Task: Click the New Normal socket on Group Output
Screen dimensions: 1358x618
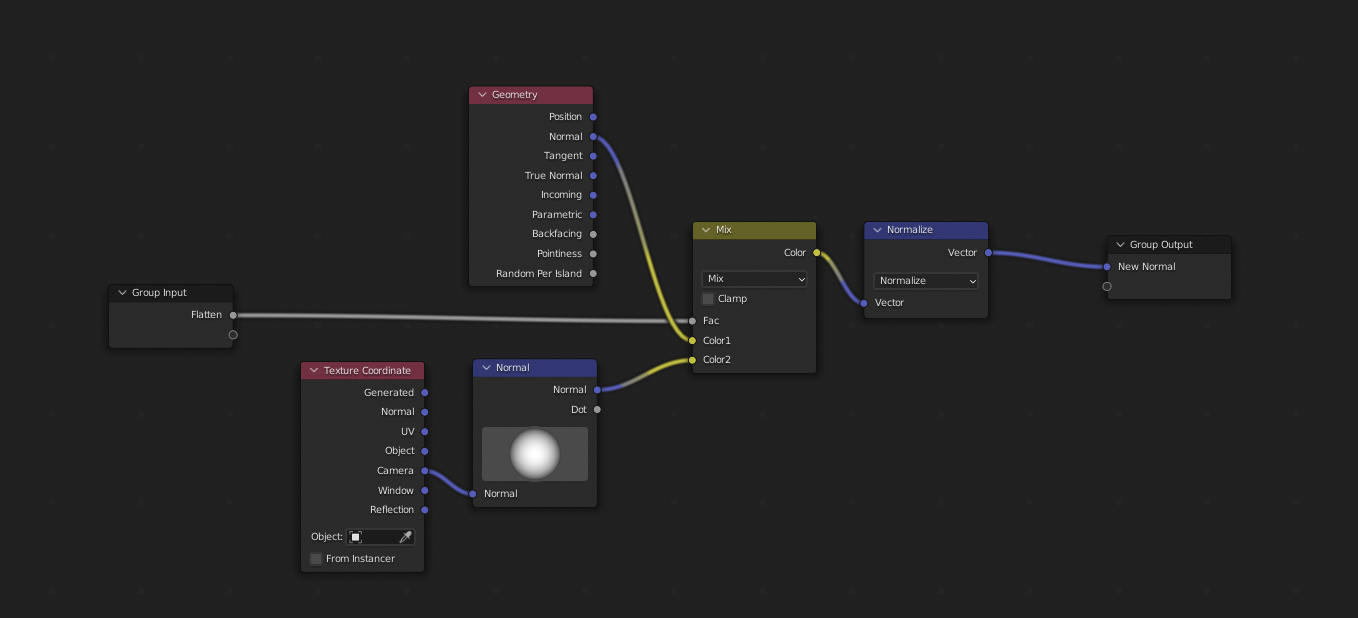Action: click(x=1107, y=267)
